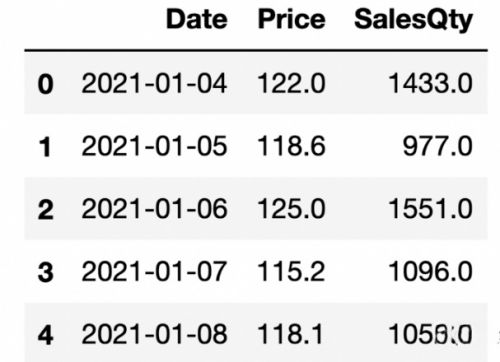Viewport: 500px width, 362px height.
Task: Click the price value 118.6
Action: pyautogui.click(x=291, y=146)
